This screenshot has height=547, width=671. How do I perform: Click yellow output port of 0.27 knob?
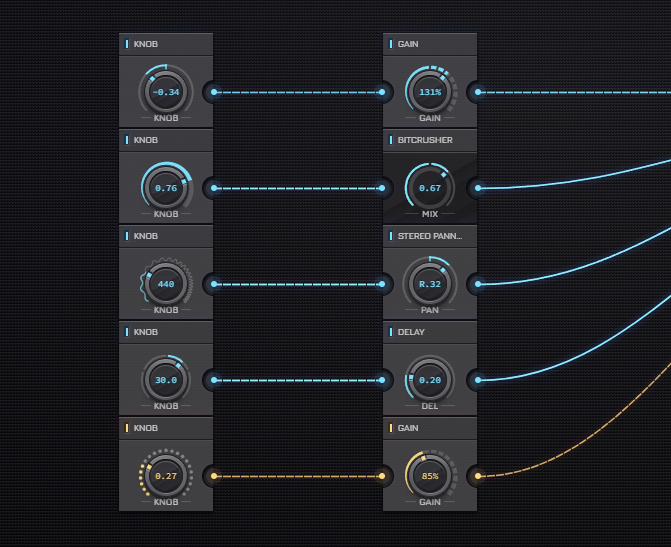point(214,476)
